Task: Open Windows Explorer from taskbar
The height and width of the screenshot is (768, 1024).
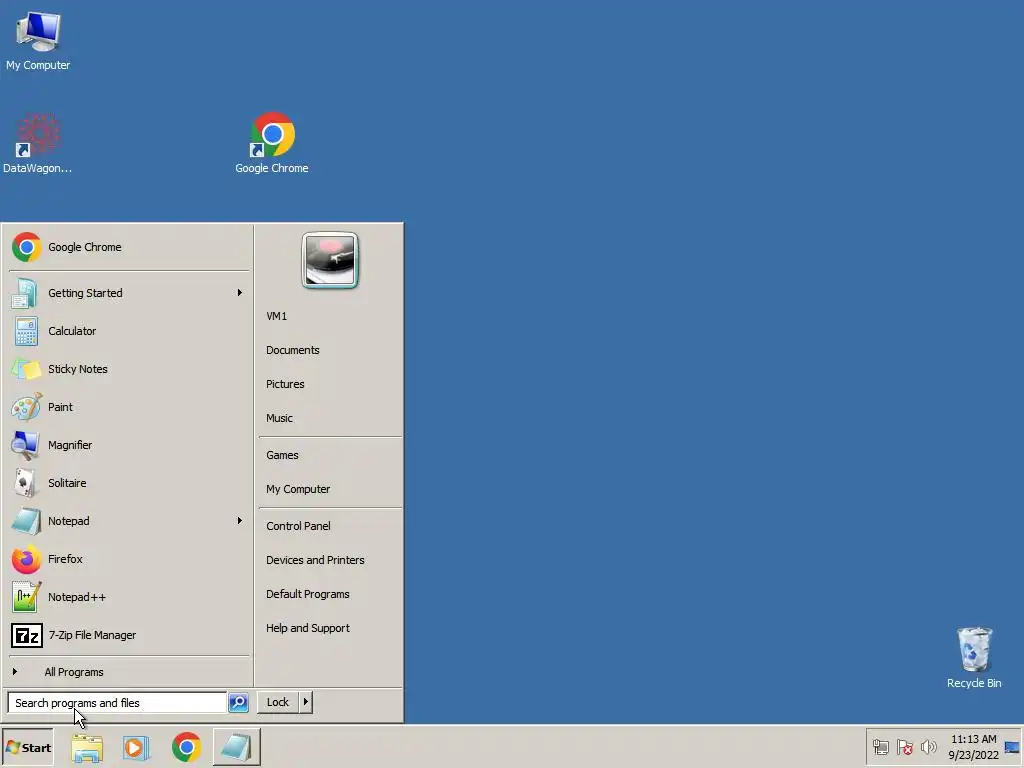Action: pyautogui.click(x=87, y=747)
